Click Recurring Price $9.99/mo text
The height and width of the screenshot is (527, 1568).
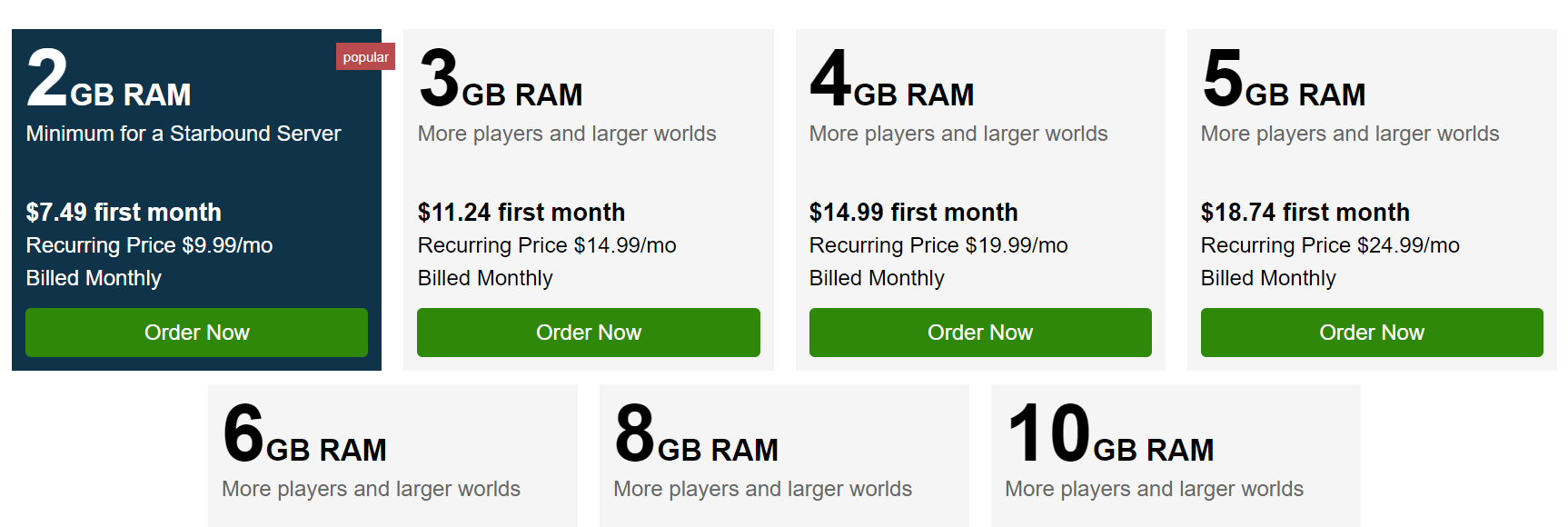point(149,245)
